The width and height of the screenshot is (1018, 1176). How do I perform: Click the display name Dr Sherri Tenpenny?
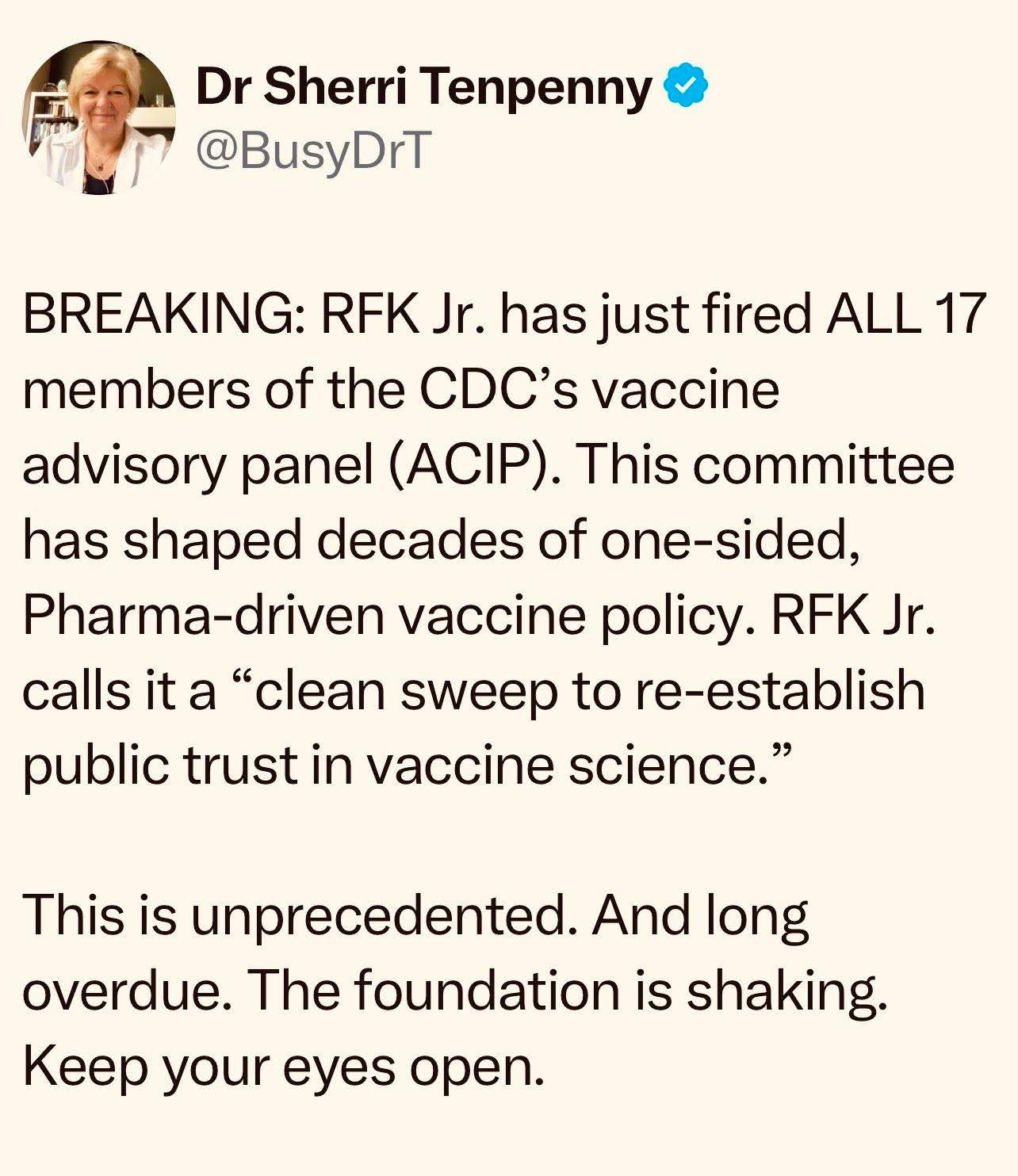click(423, 87)
